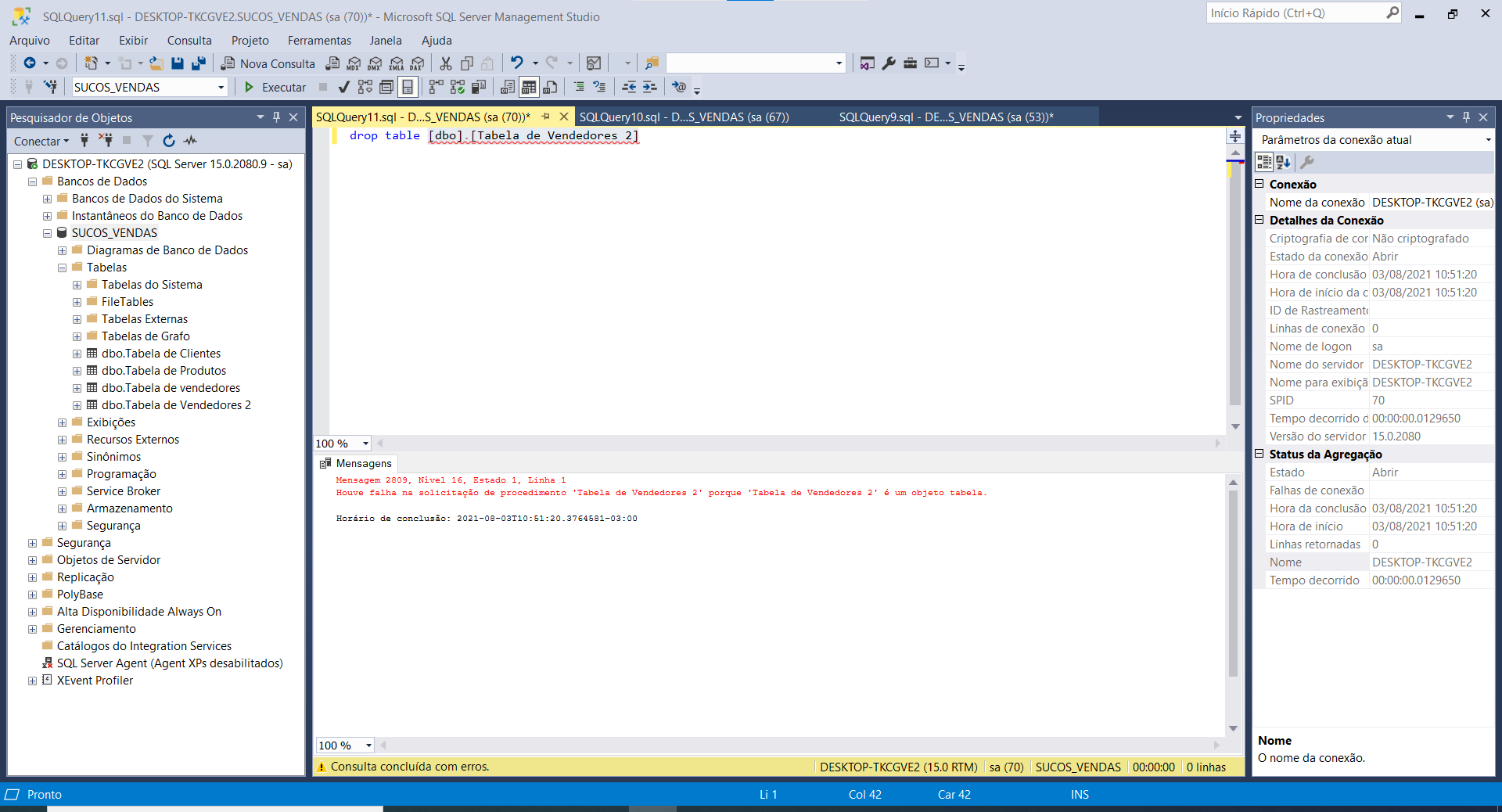Click the Mensagens pane vertical scrollbar thumb
The image size is (1502, 812).
tap(1233, 583)
